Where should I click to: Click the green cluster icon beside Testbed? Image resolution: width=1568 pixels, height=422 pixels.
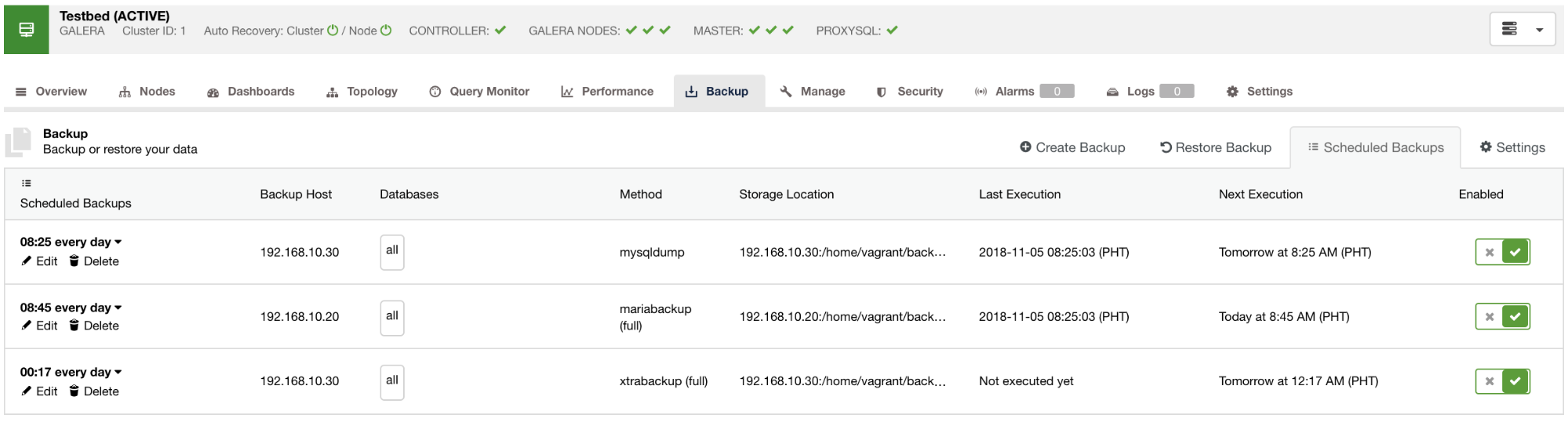pyautogui.click(x=26, y=30)
